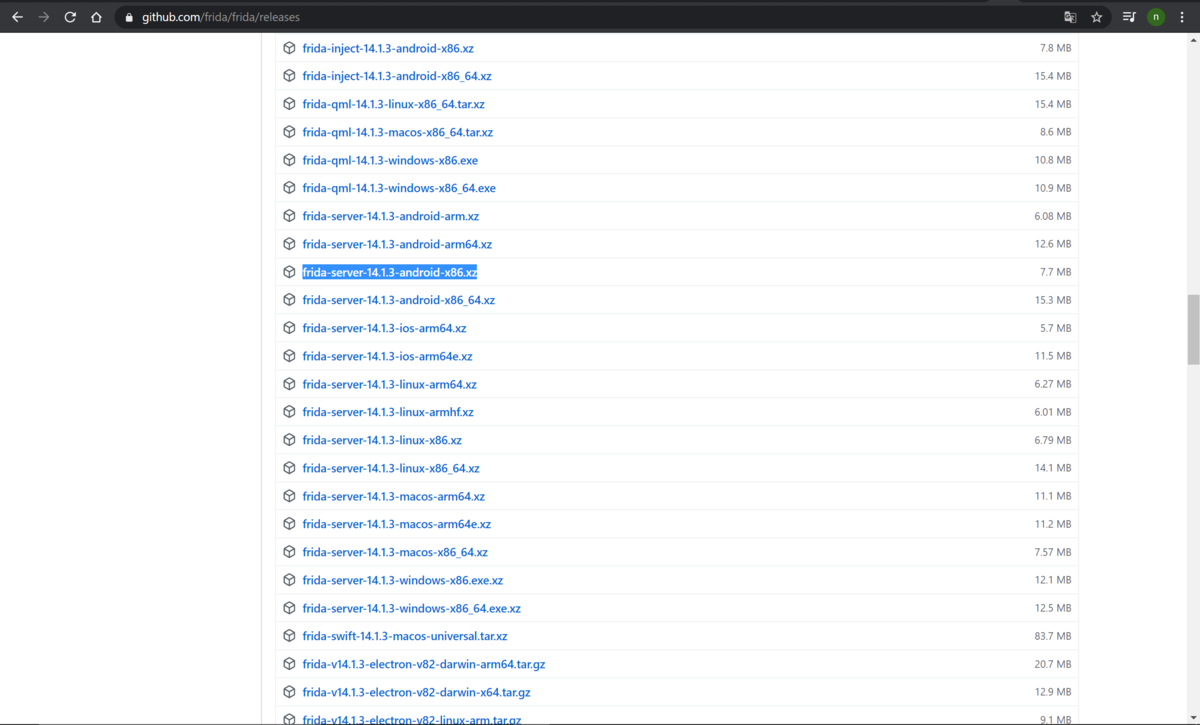Download frida-server-14.1.3-linux-x86_64.xz
The width and height of the screenshot is (1200, 725).
tap(391, 468)
